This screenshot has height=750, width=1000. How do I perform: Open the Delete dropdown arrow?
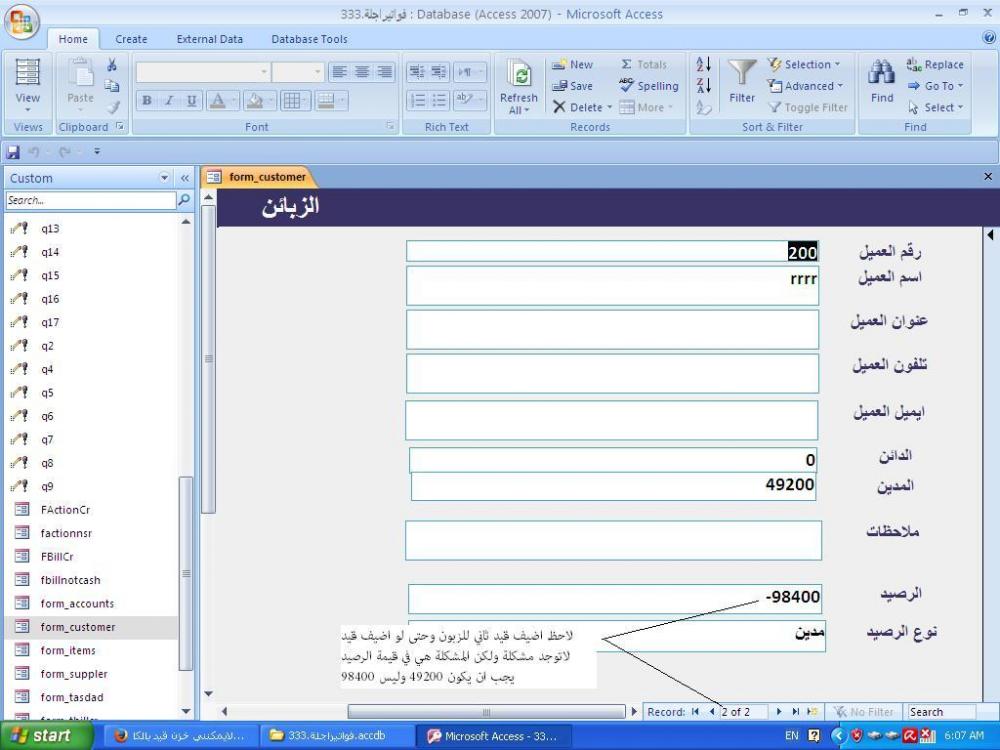tap(609, 107)
